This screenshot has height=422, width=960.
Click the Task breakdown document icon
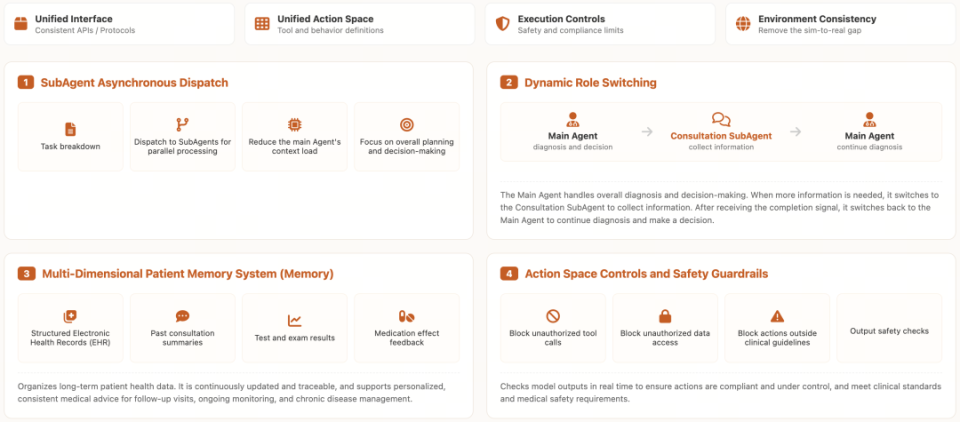(70, 129)
